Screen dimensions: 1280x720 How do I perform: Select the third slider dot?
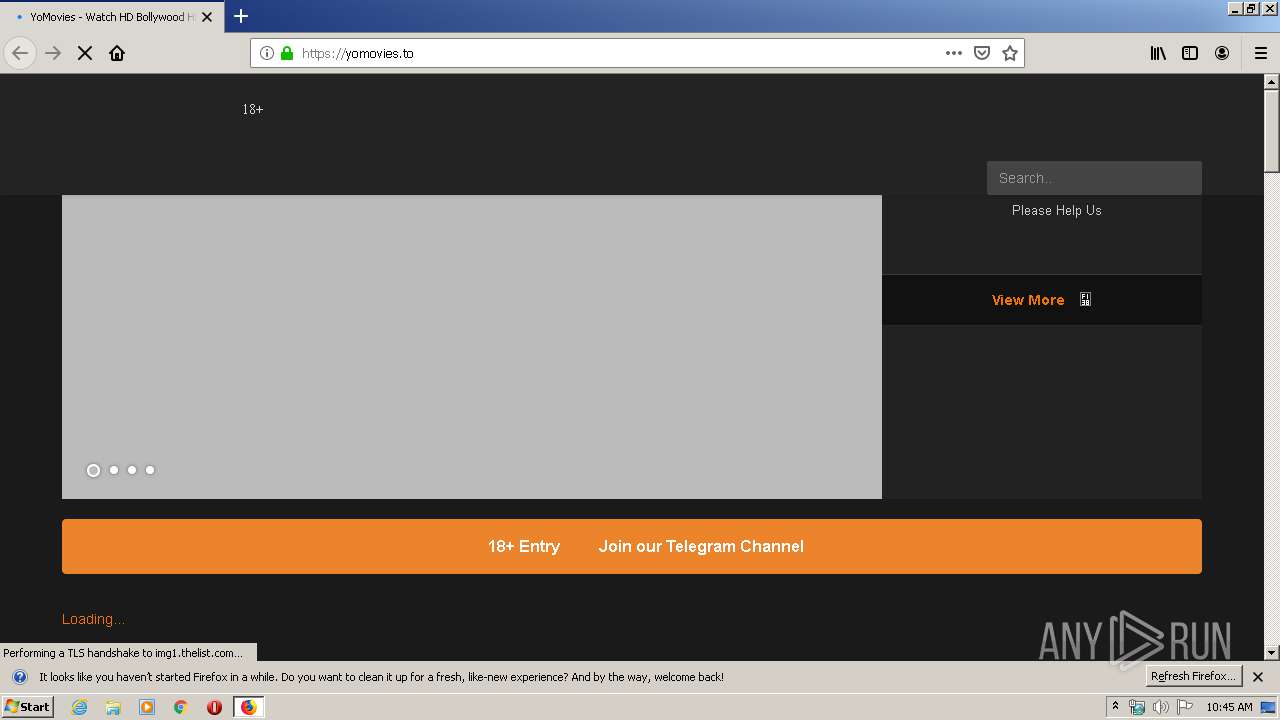tap(132, 470)
